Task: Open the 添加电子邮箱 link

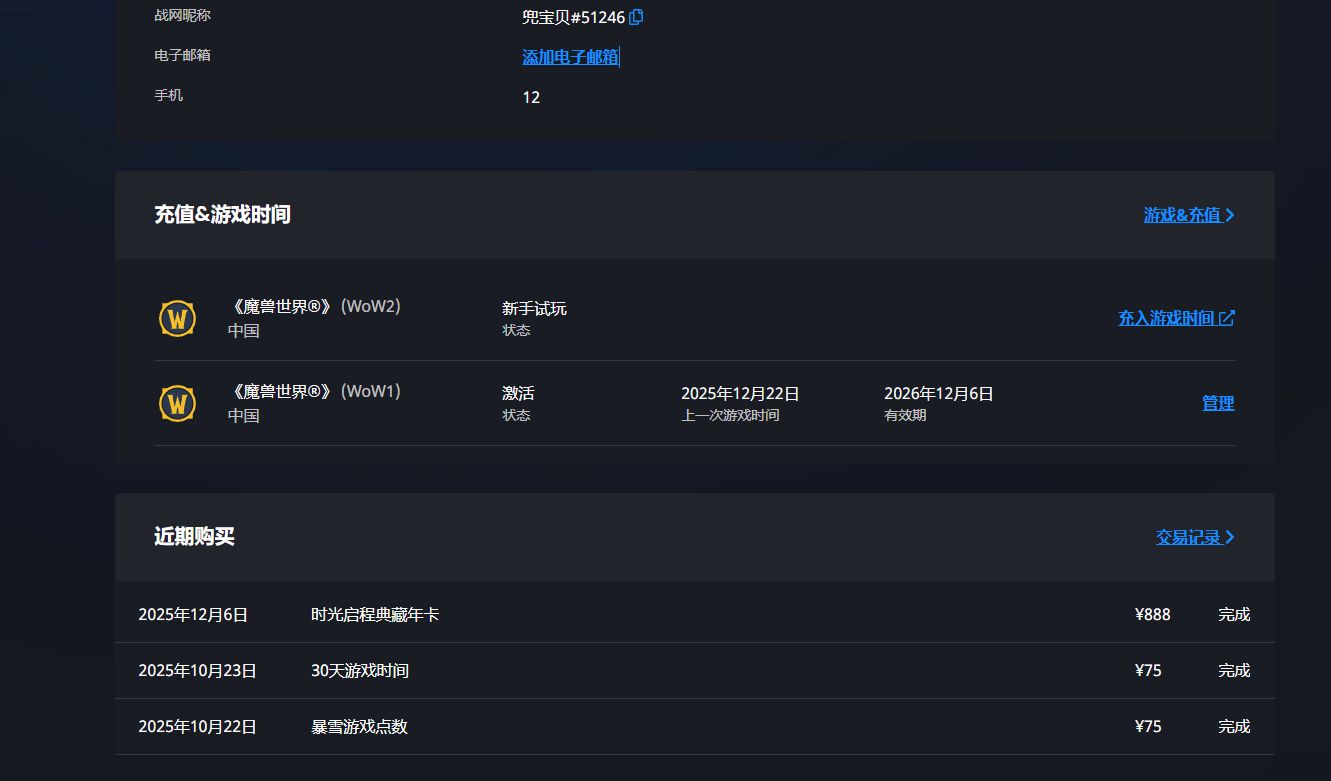Action: [570, 57]
